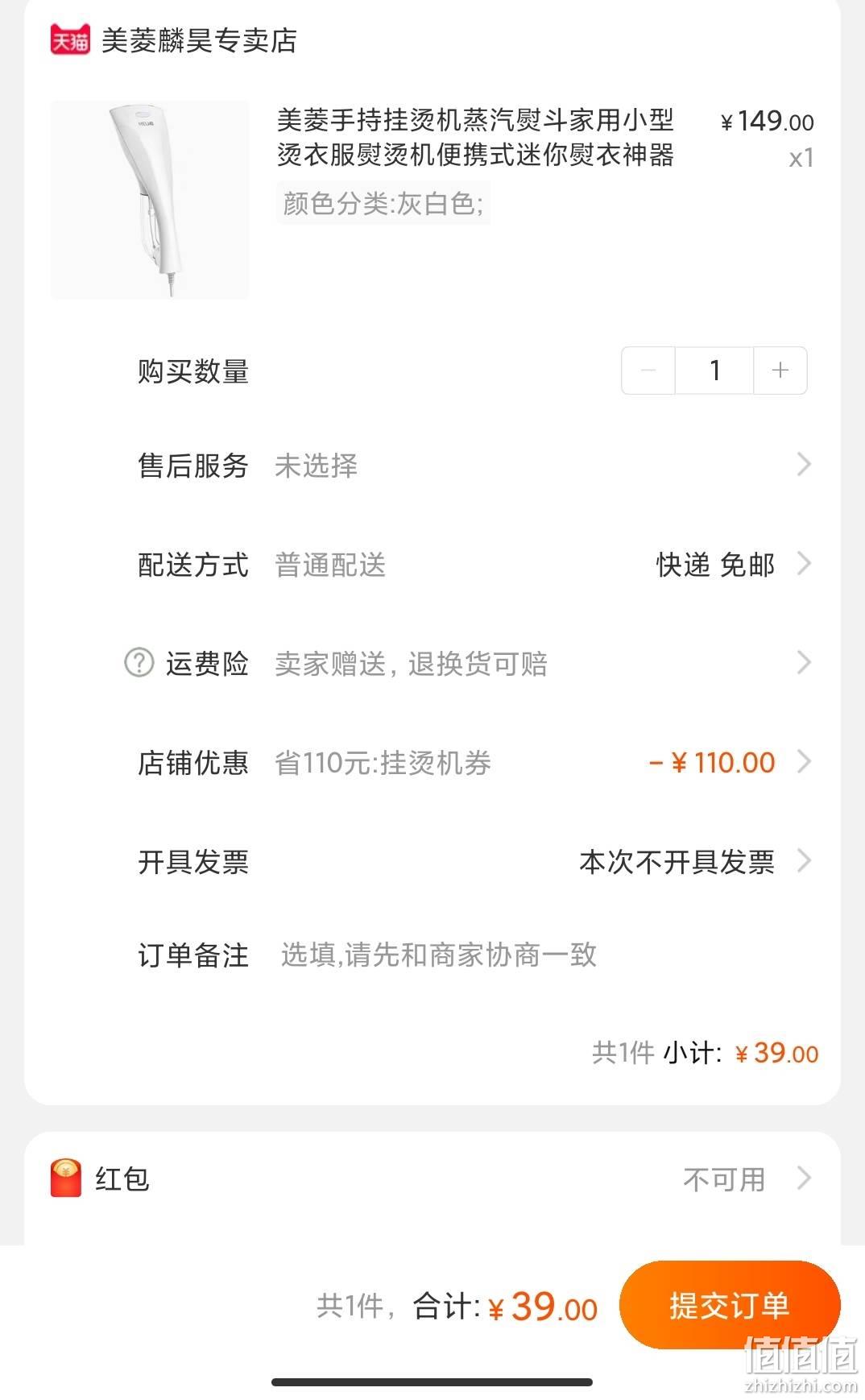Tap 本次不开具发票 invoice setting
Screen dimensions: 865x1400
677,862
